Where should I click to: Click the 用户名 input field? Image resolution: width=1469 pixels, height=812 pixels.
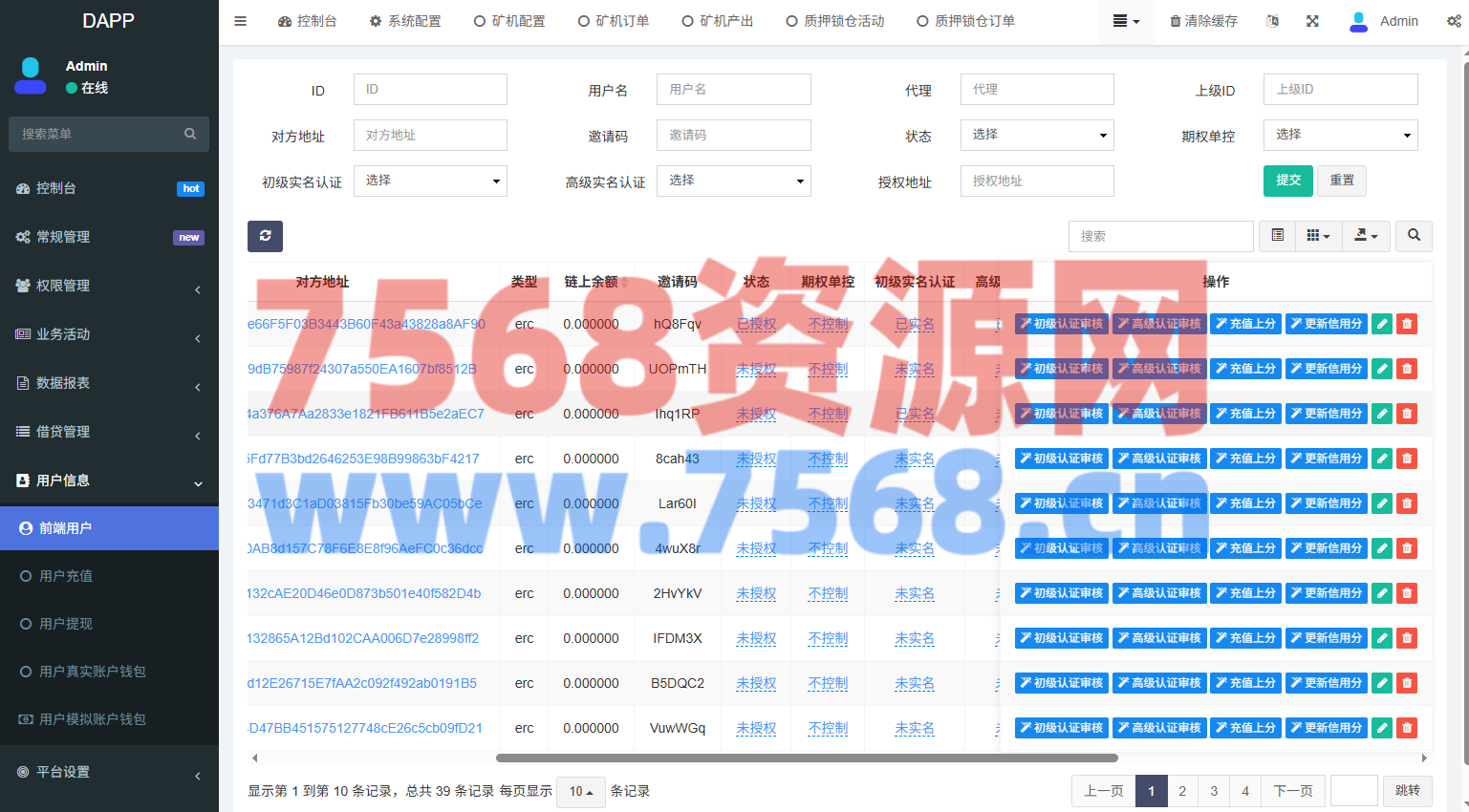pos(733,90)
